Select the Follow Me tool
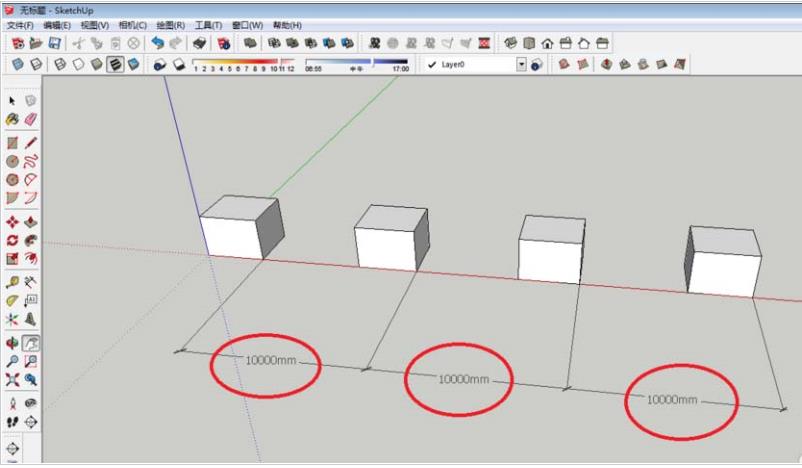This screenshot has width=802, height=468. [x=31, y=240]
